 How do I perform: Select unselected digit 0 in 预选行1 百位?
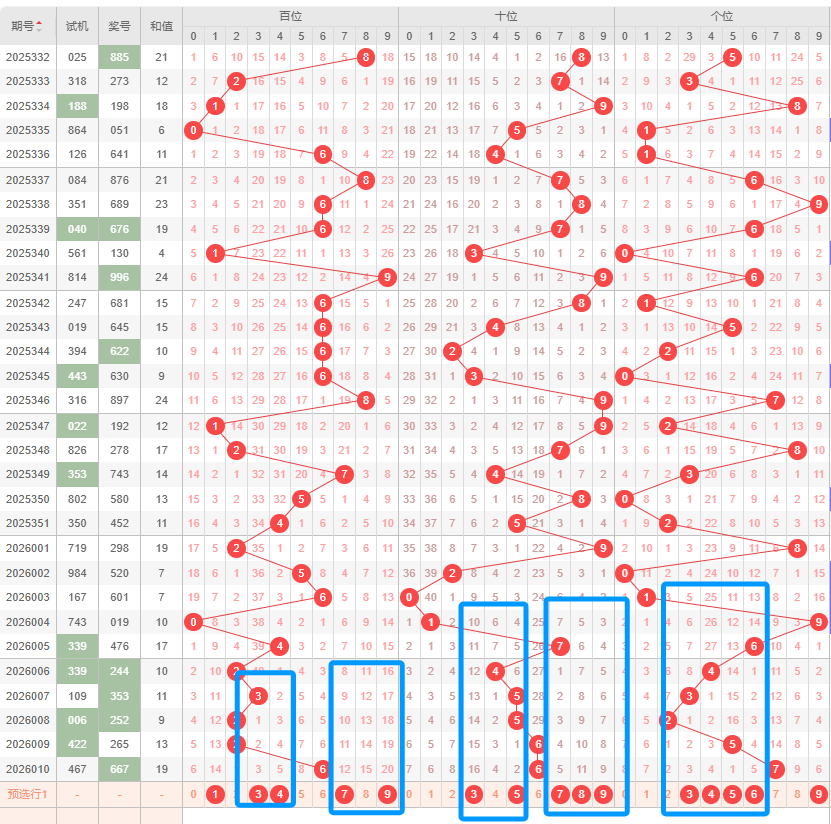click(x=193, y=795)
